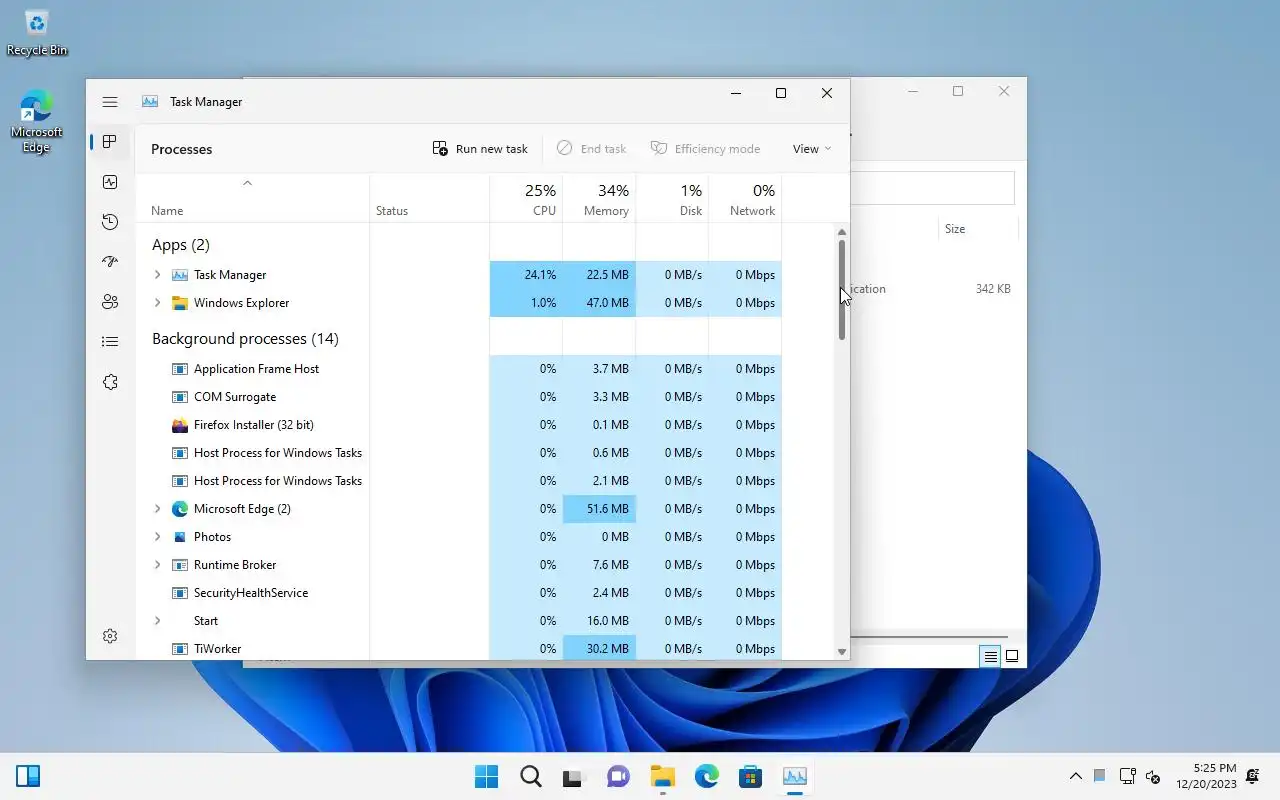Click the Background processes (14) heading
1280x800 pixels.
click(x=245, y=339)
